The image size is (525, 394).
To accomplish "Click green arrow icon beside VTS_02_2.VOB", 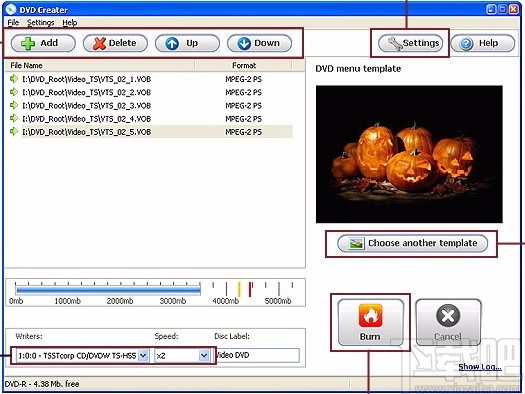I will click(13, 92).
